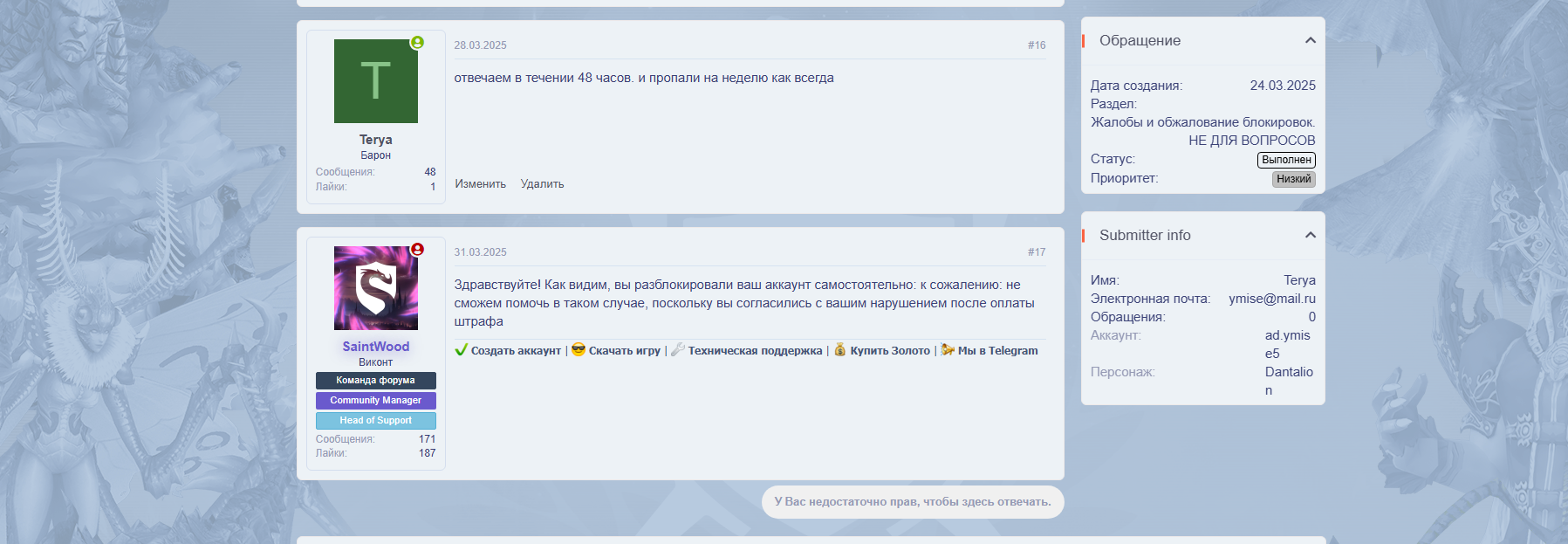Click the Telegram megaphone icon in signature
The width and height of the screenshot is (1568, 544).
pyautogui.click(x=948, y=350)
